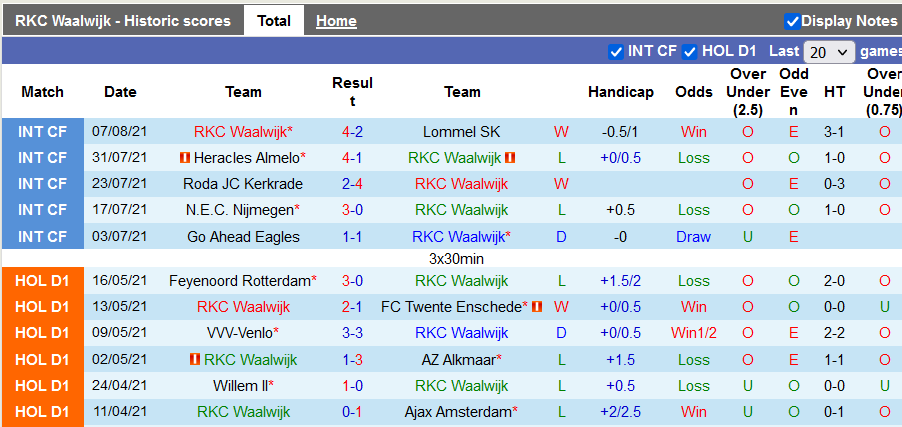Click the Ajax Amsterdam team name
Screen dimensions: 902x427
pyautogui.click(x=459, y=412)
